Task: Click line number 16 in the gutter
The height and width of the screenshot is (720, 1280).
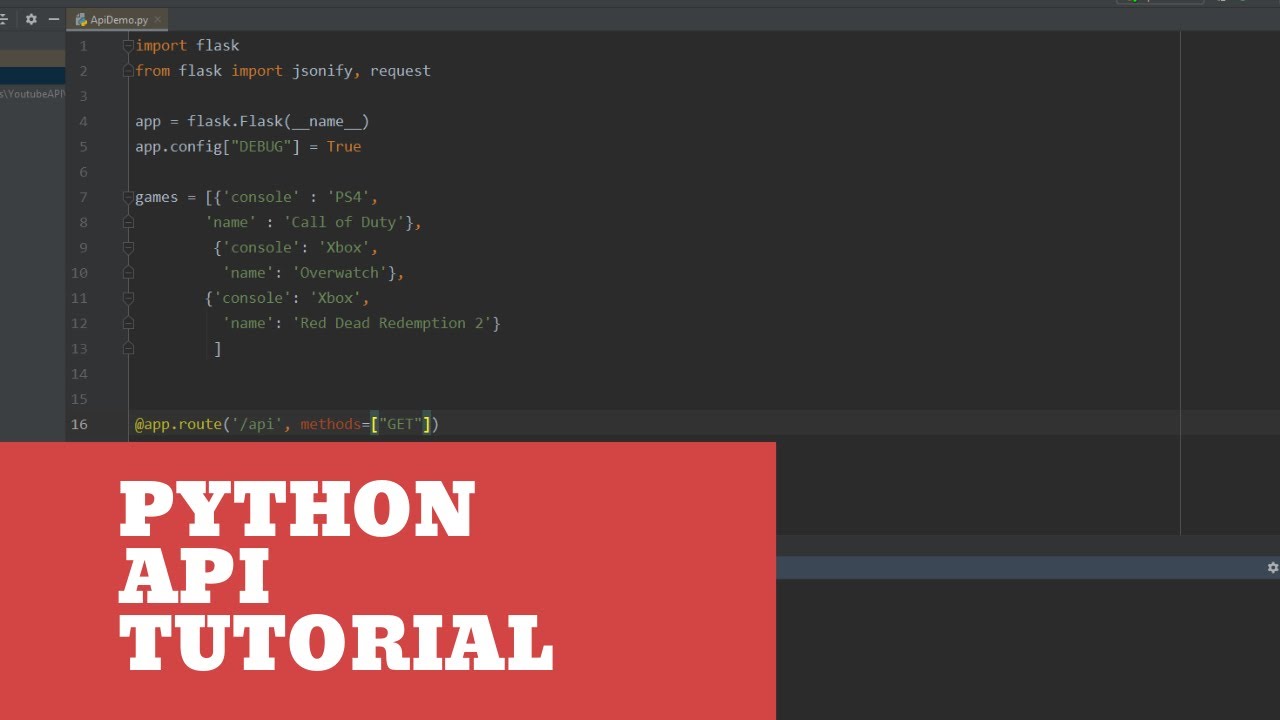Action: [x=79, y=424]
